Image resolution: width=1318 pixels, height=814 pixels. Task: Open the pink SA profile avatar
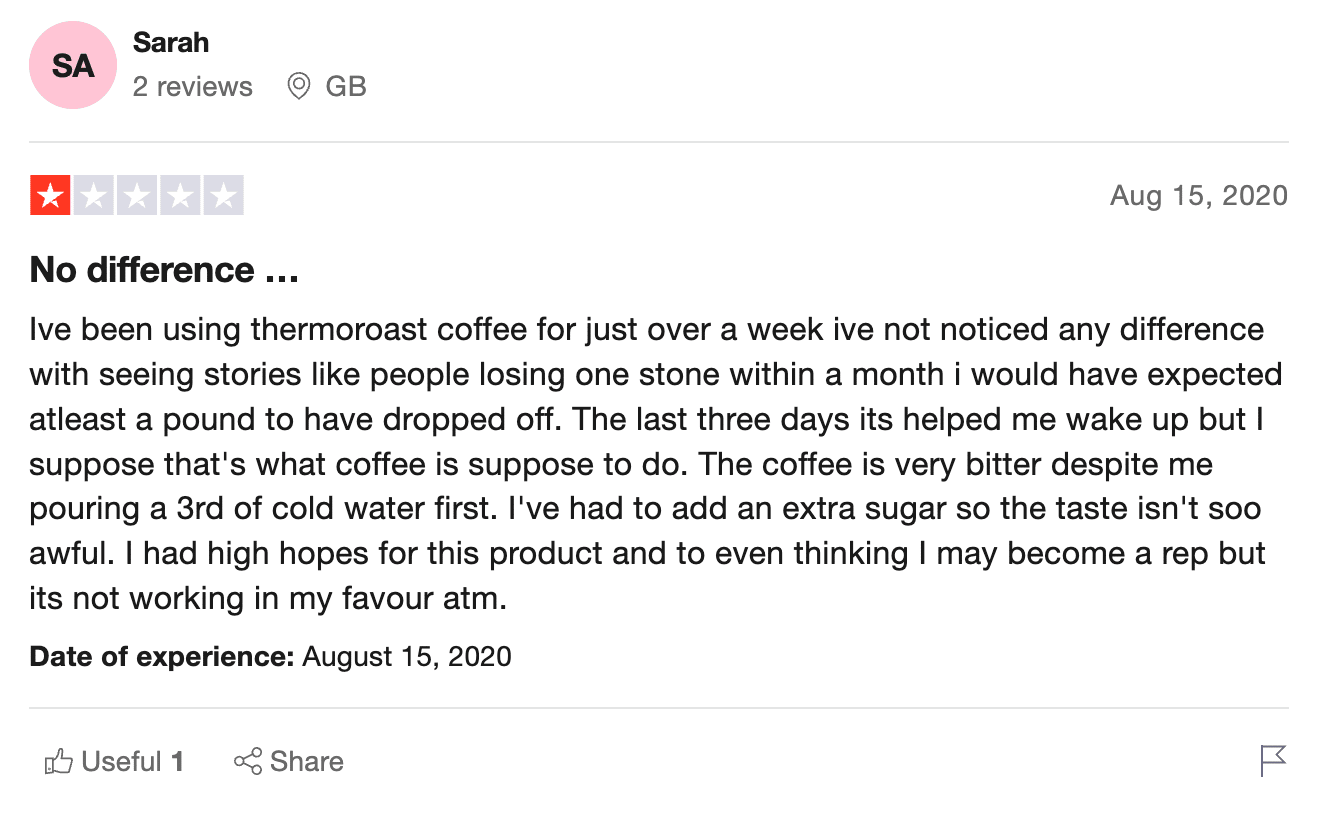tap(73, 66)
